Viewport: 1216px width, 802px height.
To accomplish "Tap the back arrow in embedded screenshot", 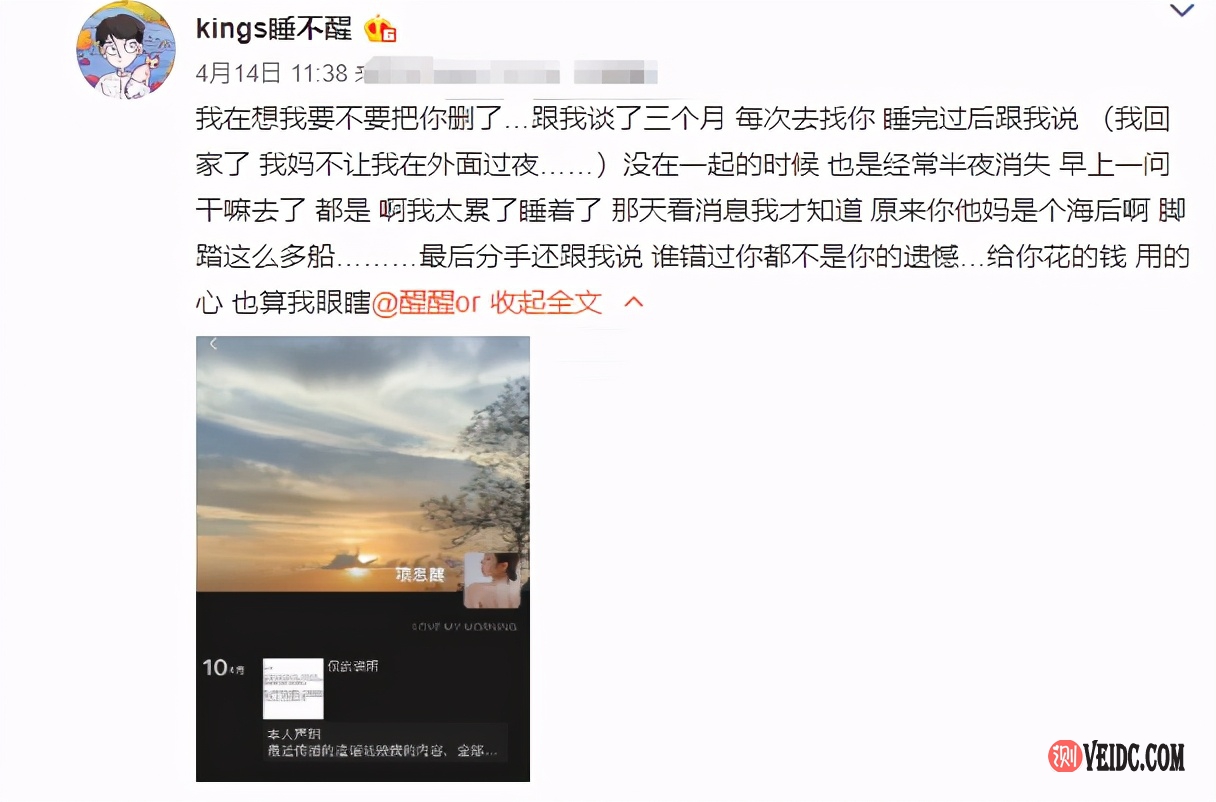I will click(213, 345).
